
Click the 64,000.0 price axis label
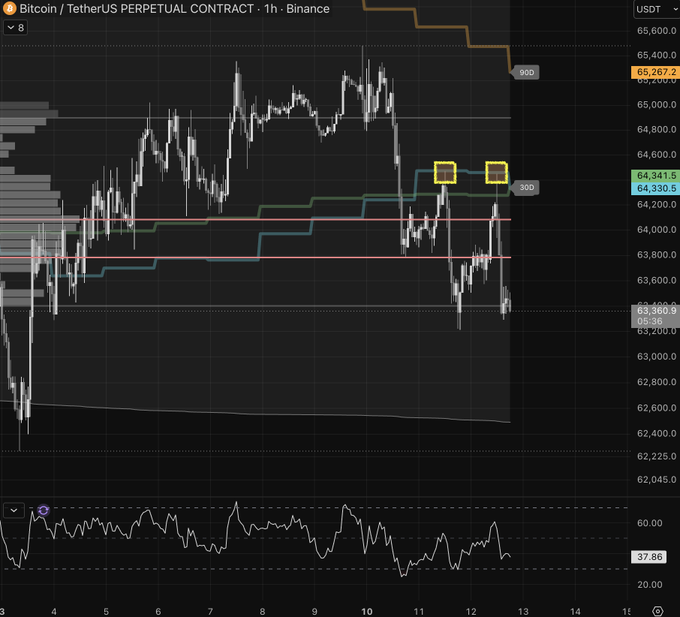tap(656, 230)
